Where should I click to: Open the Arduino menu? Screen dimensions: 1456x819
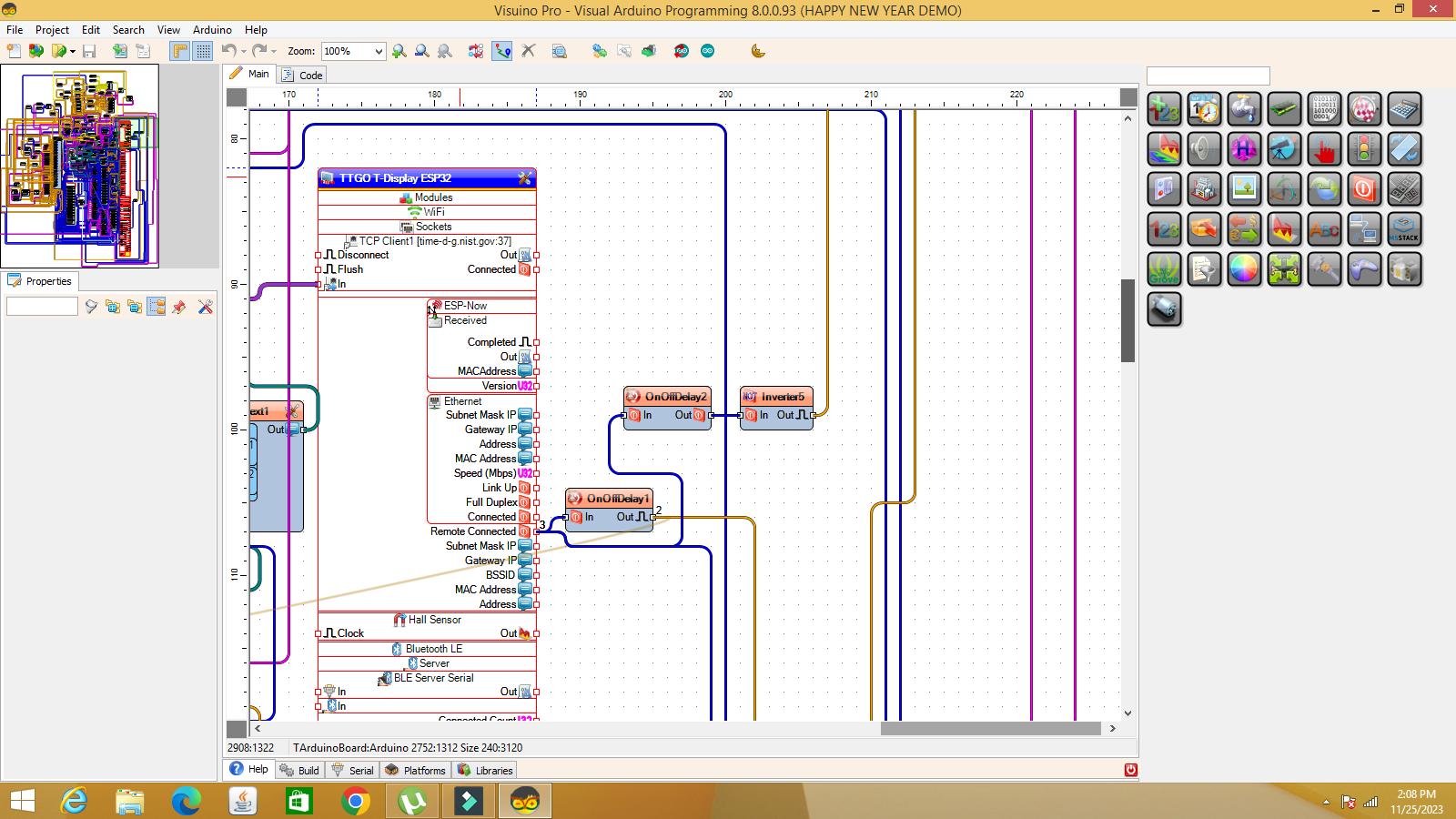[212, 30]
